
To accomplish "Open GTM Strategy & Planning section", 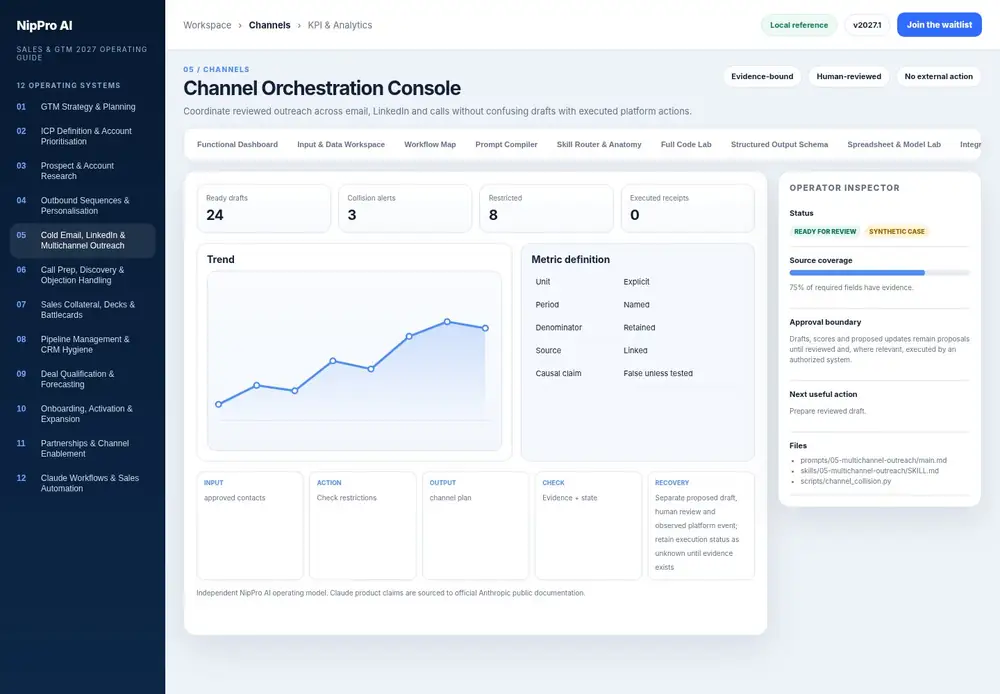I will (x=82, y=107).
